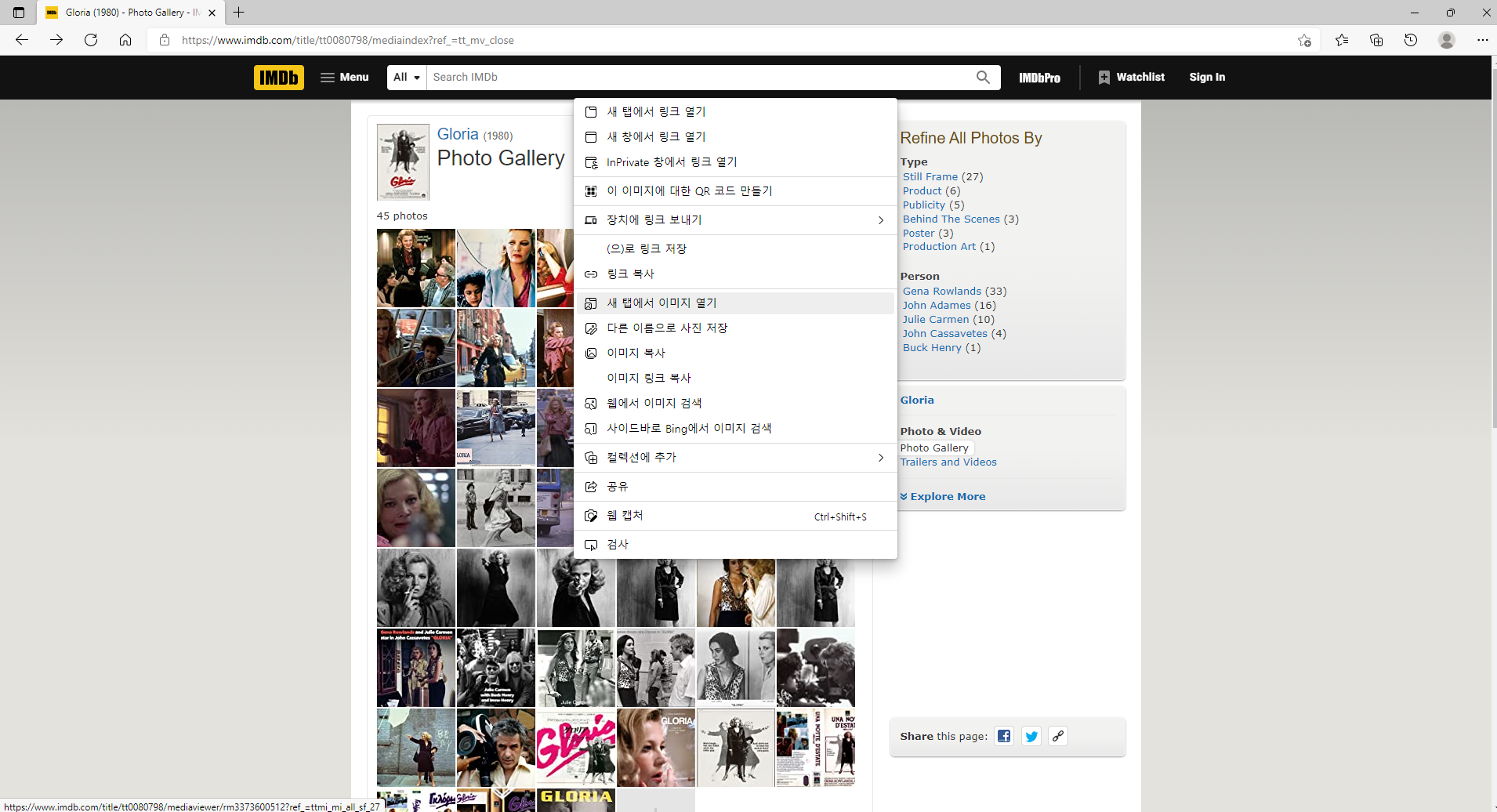
Task: Go back in browser
Action: pos(22,40)
